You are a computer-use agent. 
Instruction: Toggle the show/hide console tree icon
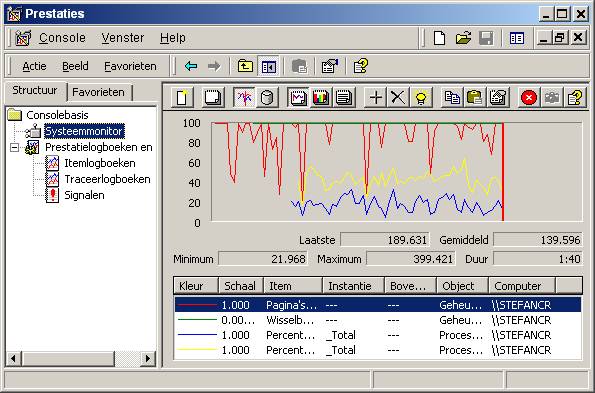(x=269, y=66)
